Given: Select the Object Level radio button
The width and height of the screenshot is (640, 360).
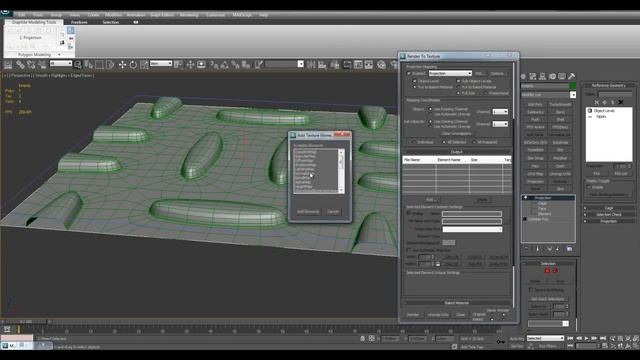Looking at the screenshot, I should point(415,81).
